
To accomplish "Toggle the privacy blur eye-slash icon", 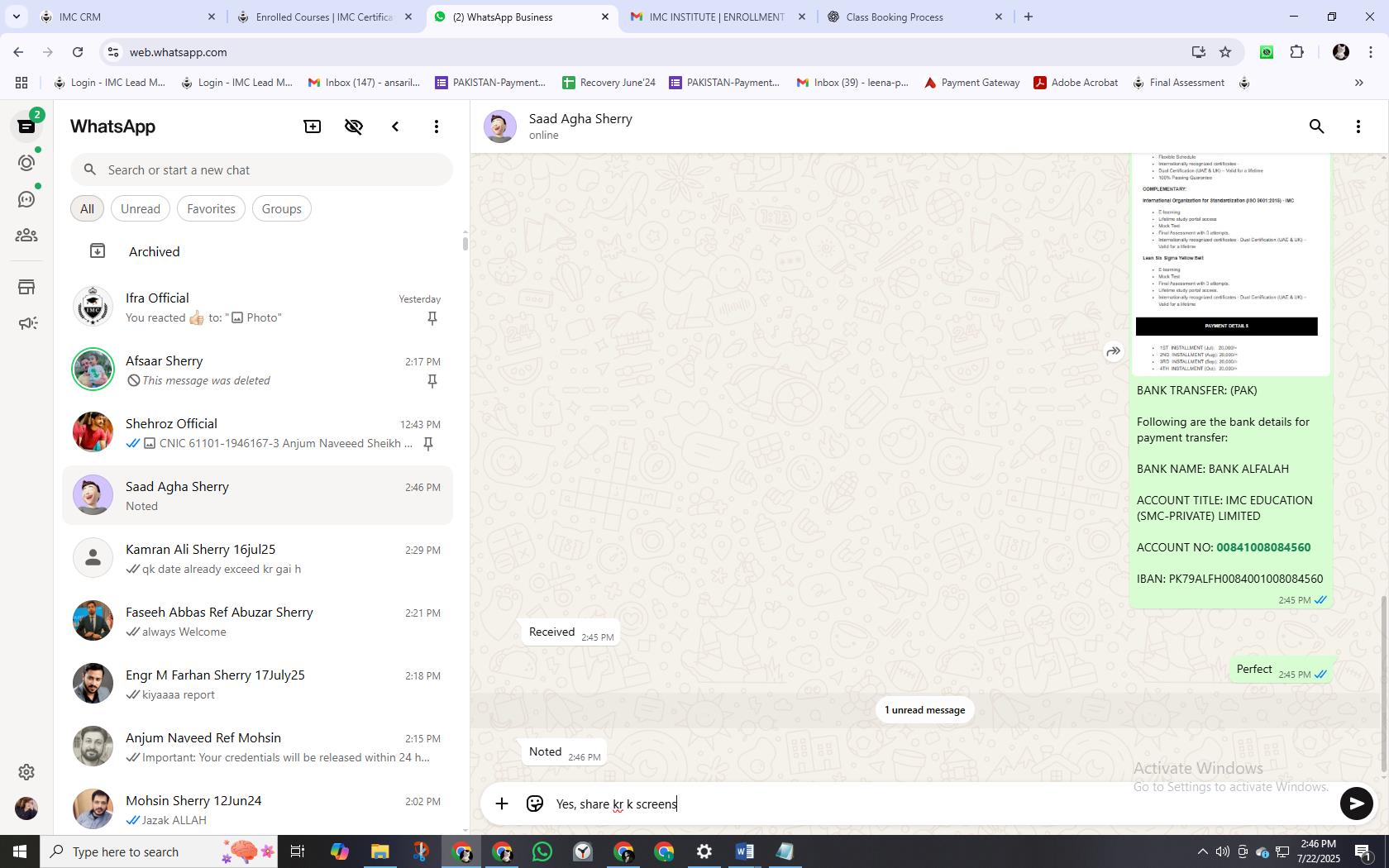I will click(x=354, y=126).
